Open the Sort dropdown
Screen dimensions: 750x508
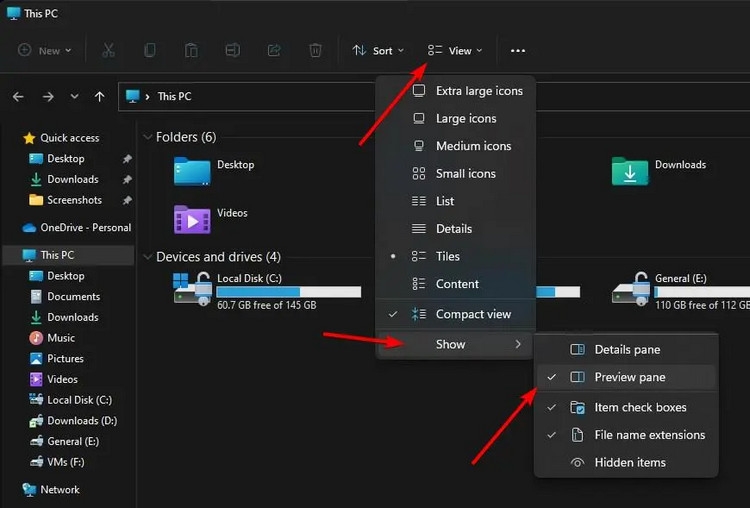(x=378, y=51)
